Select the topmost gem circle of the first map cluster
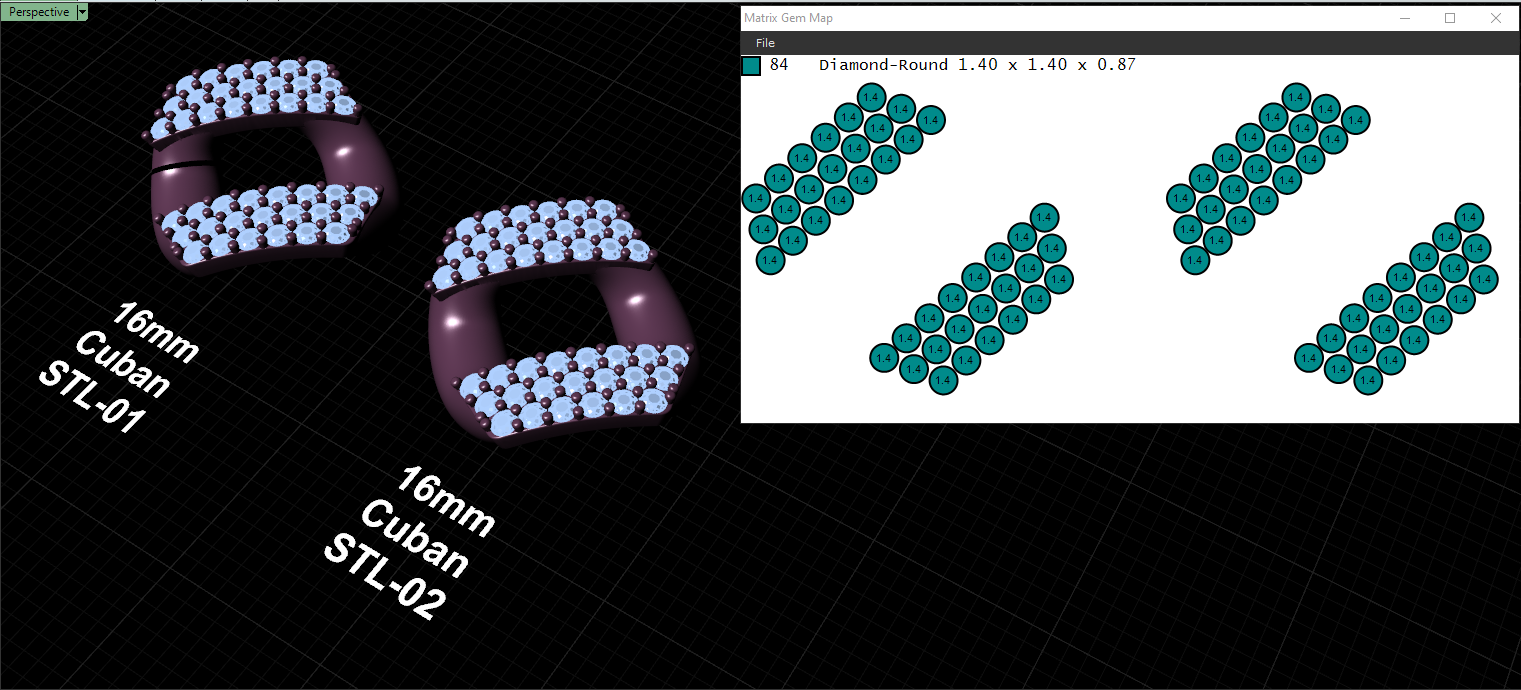This screenshot has width=1521, height=690. coord(871,97)
